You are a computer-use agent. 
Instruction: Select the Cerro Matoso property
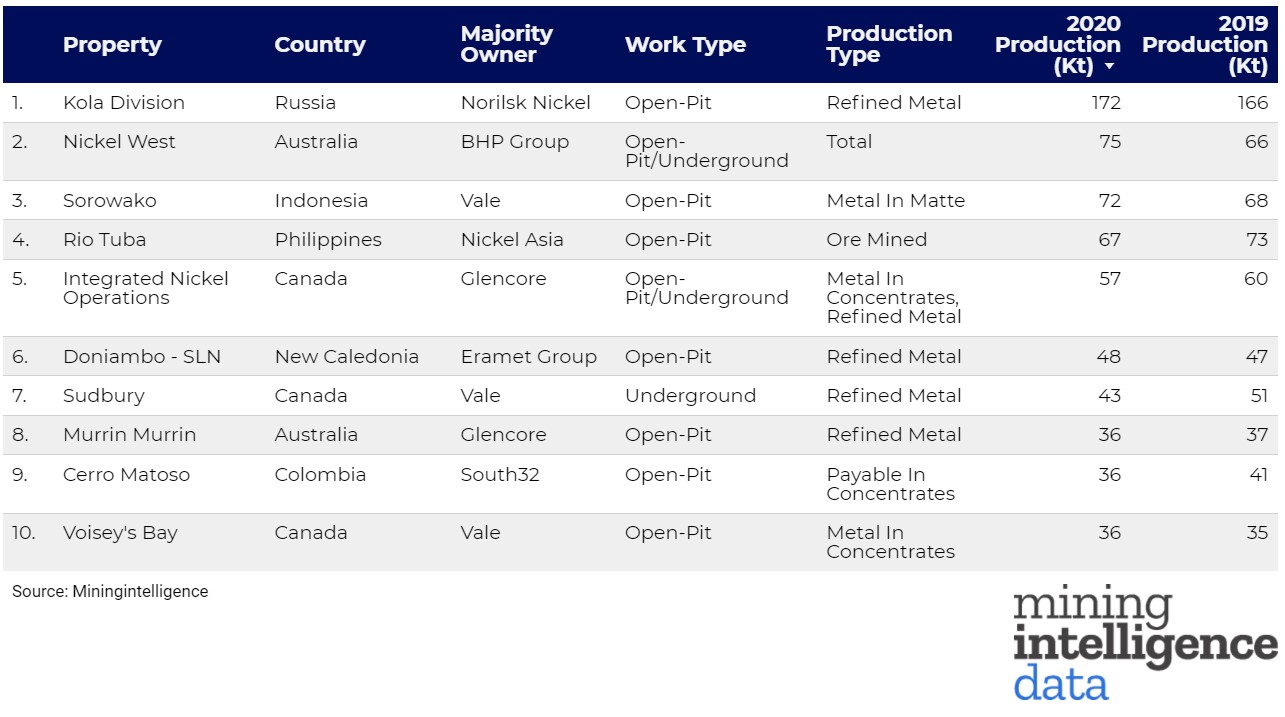click(x=126, y=475)
